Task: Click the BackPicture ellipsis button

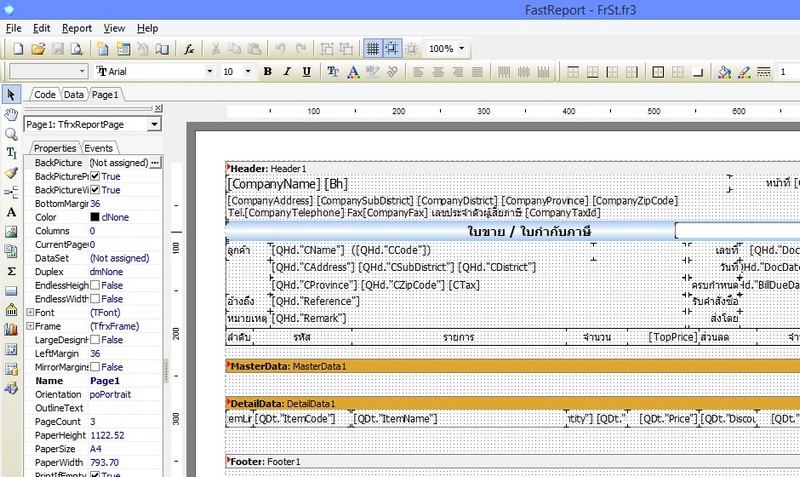Action: 155,162
